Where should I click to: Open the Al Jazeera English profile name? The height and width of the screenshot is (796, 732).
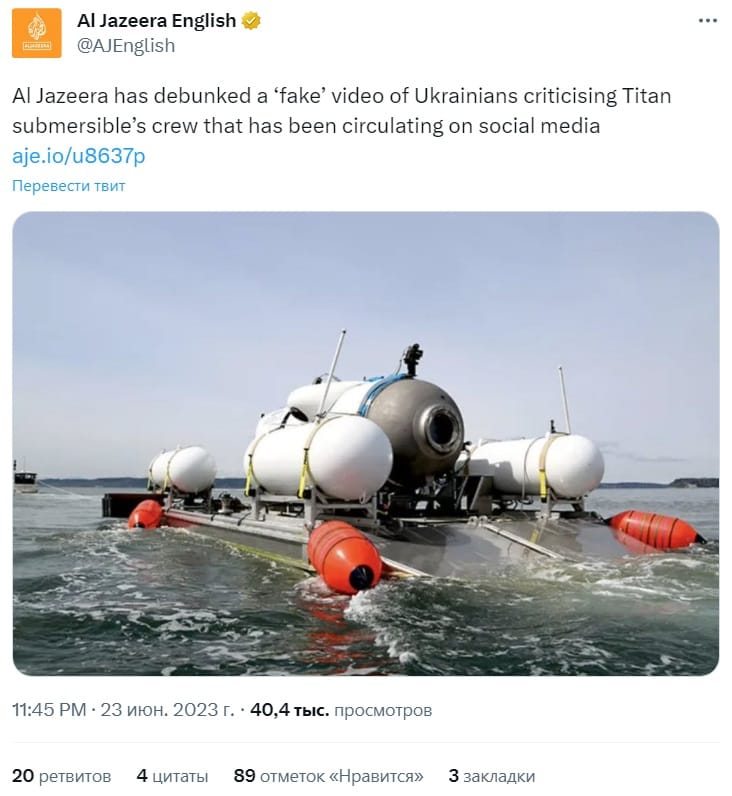(x=156, y=21)
